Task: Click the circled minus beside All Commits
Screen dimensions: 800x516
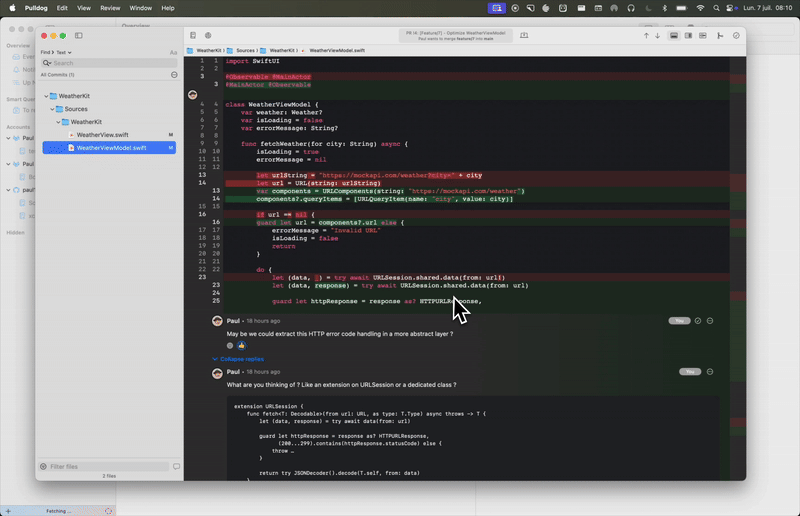Action: tap(174, 75)
